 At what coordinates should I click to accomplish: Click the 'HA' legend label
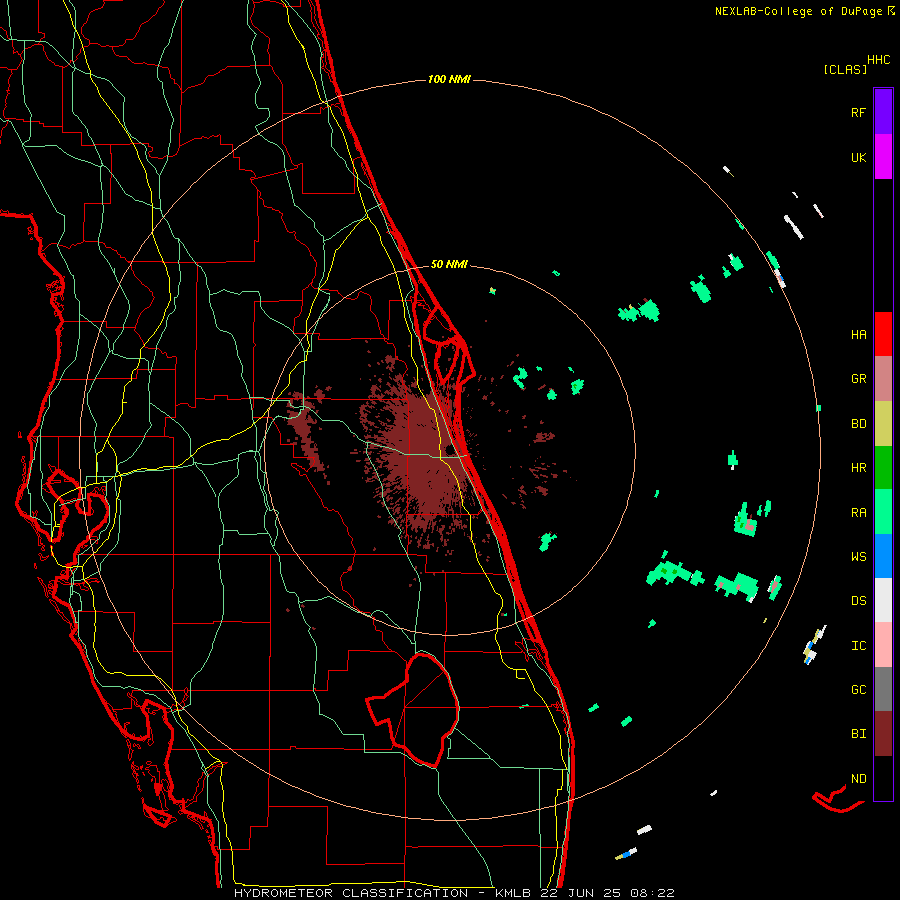858,335
